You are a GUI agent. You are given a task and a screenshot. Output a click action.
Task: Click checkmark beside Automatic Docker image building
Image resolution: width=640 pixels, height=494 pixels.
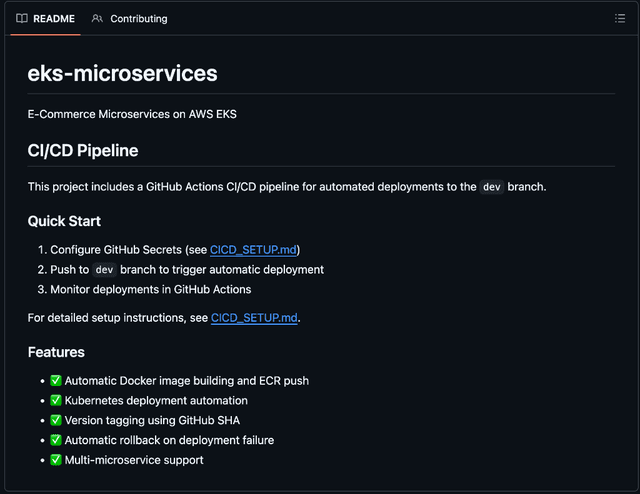pyautogui.click(x=56, y=381)
